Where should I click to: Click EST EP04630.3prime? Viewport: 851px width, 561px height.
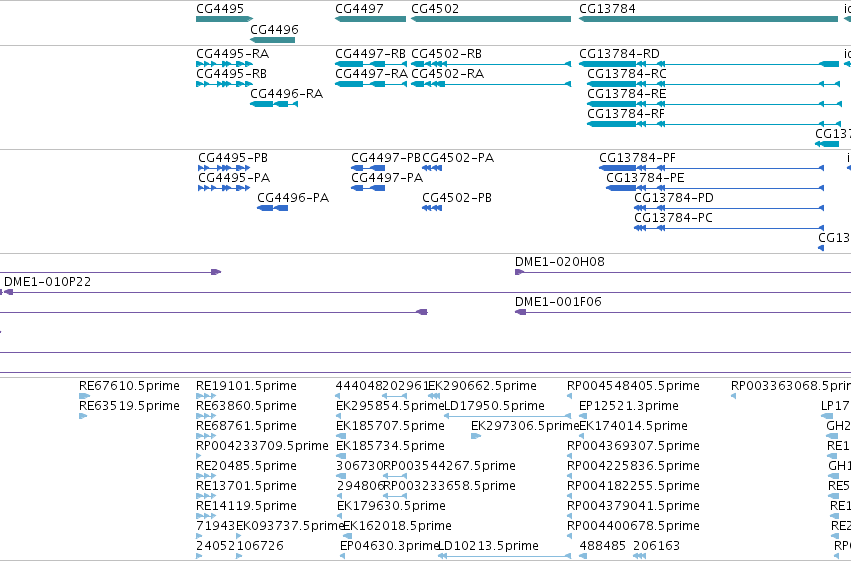(x=342, y=556)
